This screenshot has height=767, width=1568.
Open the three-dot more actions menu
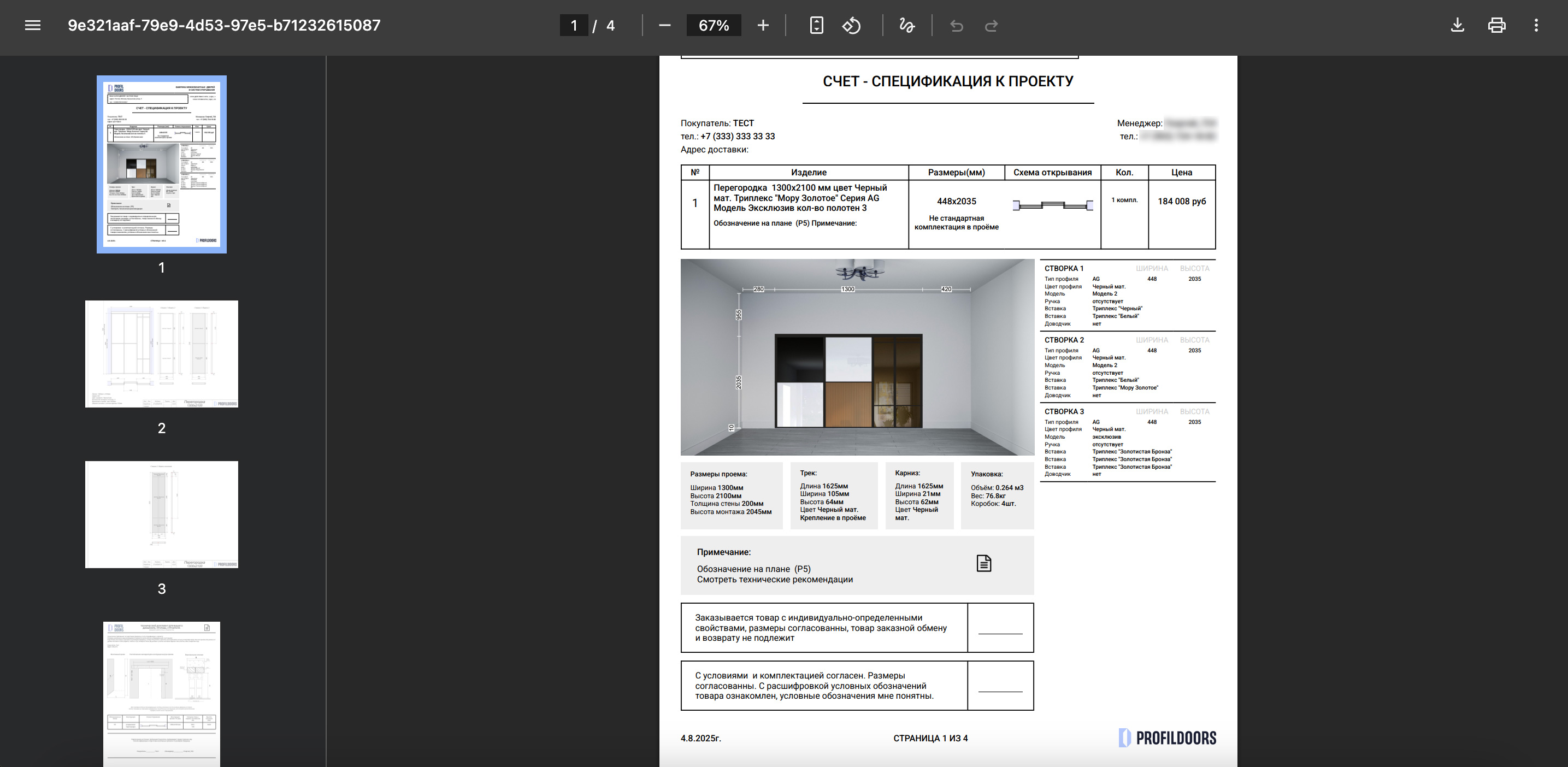pyautogui.click(x=1536, y=26)
